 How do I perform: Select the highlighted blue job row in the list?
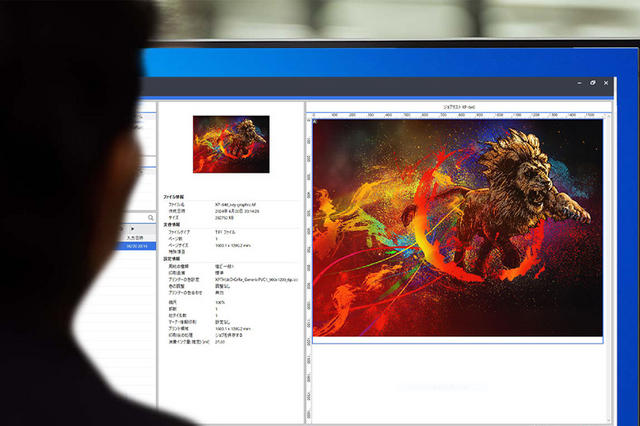coord(135,246)
